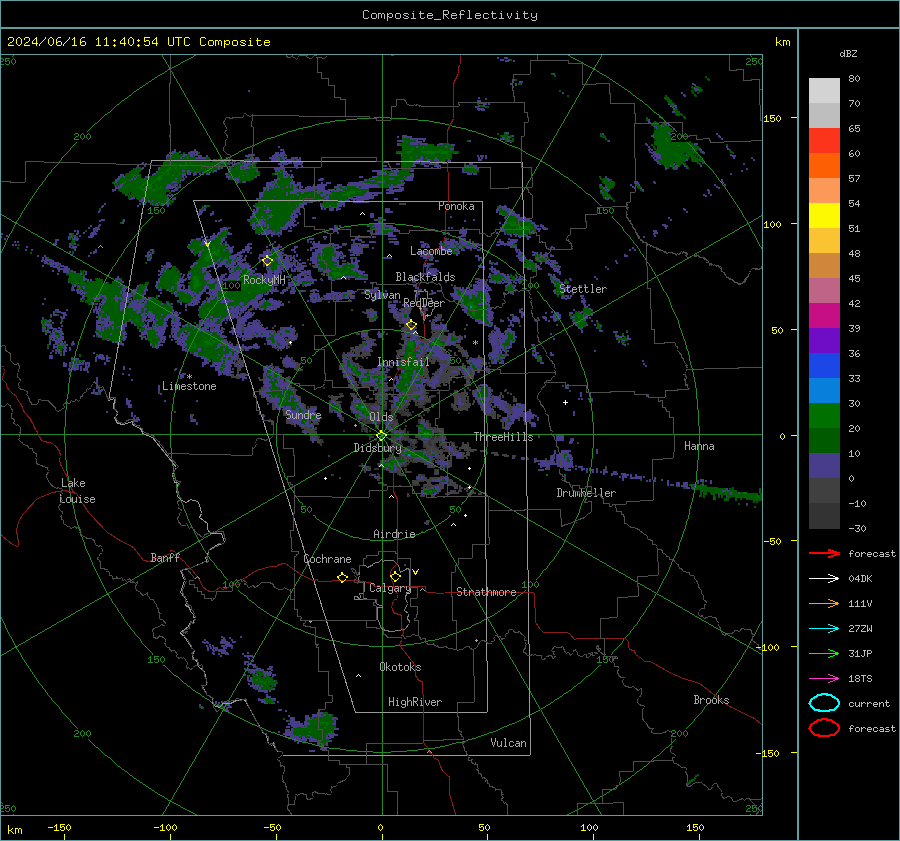Click the Composite_Reflectivity title
Viewport: 900px width, 841px height.
pyautogui.click(x=450, y=15)
